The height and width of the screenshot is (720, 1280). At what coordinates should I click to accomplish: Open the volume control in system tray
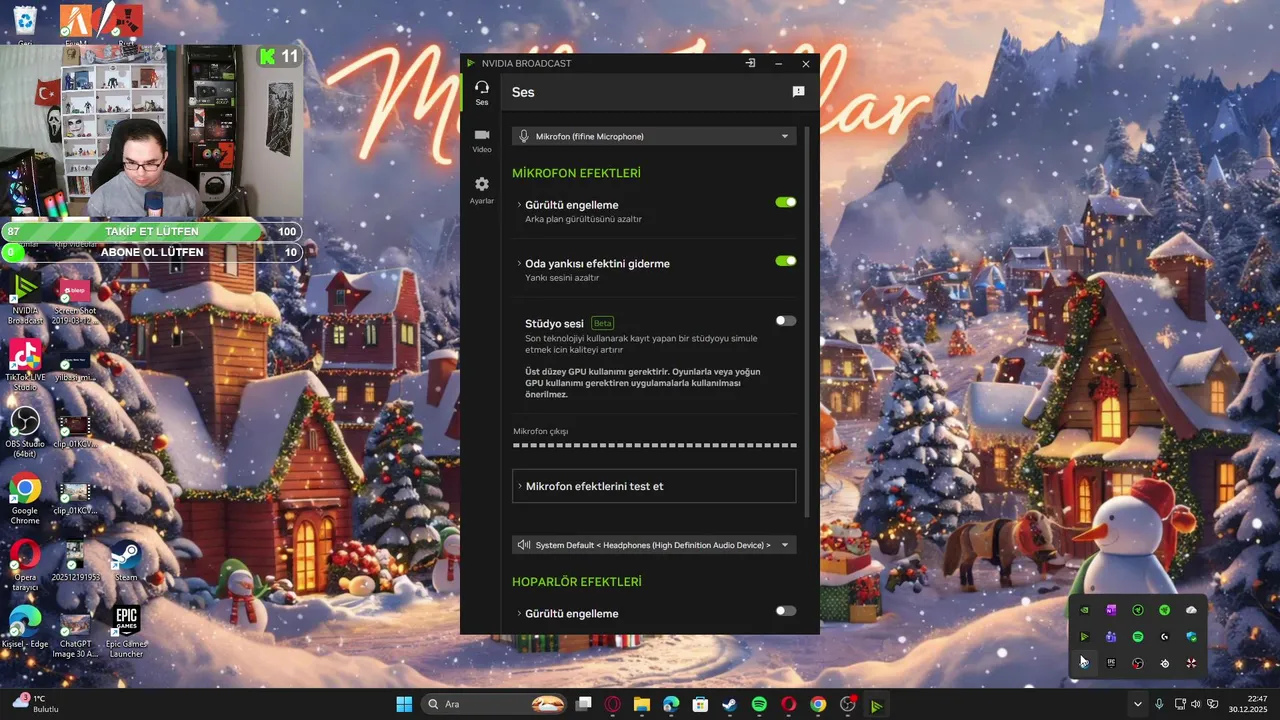tap(1195, 704)
